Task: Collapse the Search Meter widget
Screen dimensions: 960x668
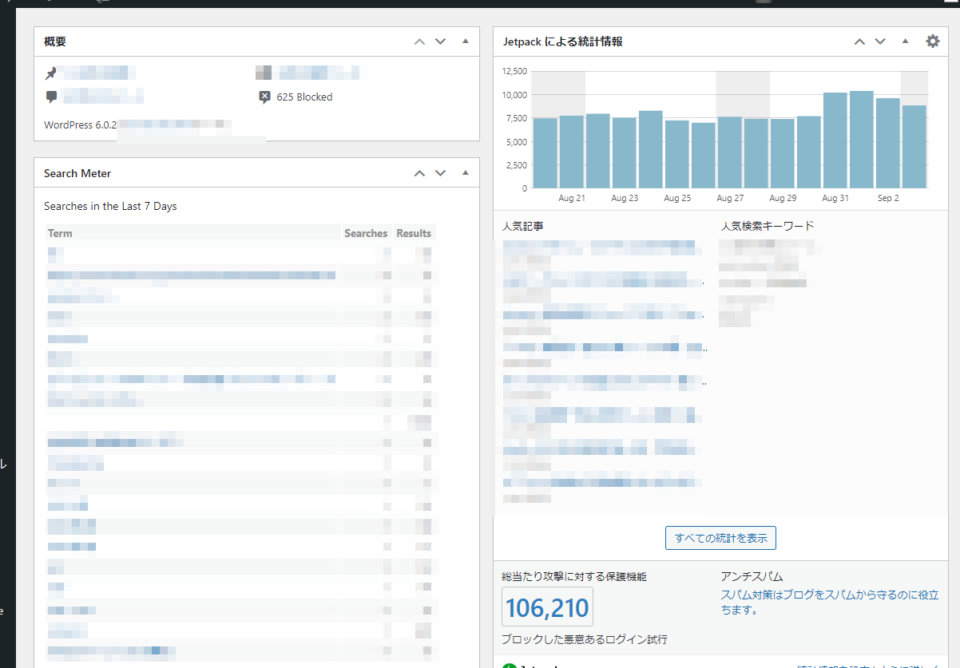Action: point(464,173)
